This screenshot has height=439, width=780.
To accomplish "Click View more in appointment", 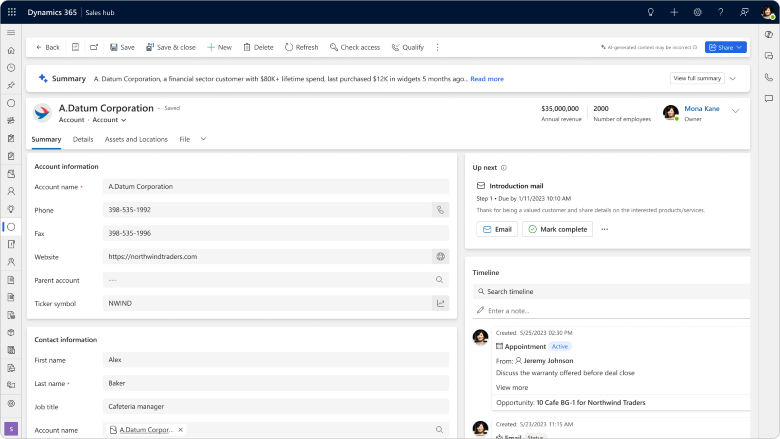I will [x=512, y=387].
